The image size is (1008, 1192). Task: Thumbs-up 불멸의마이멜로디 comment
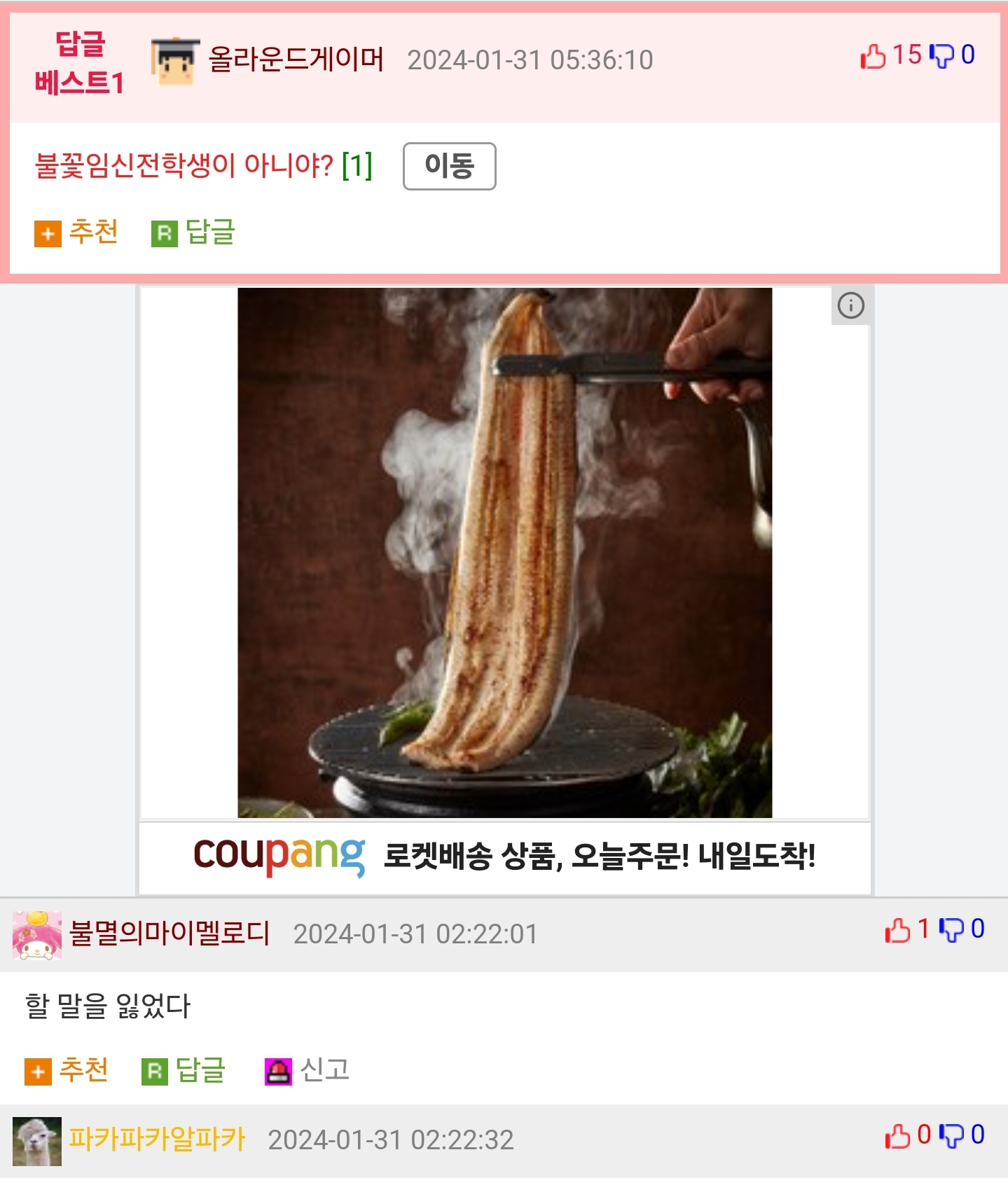[897, 931]
